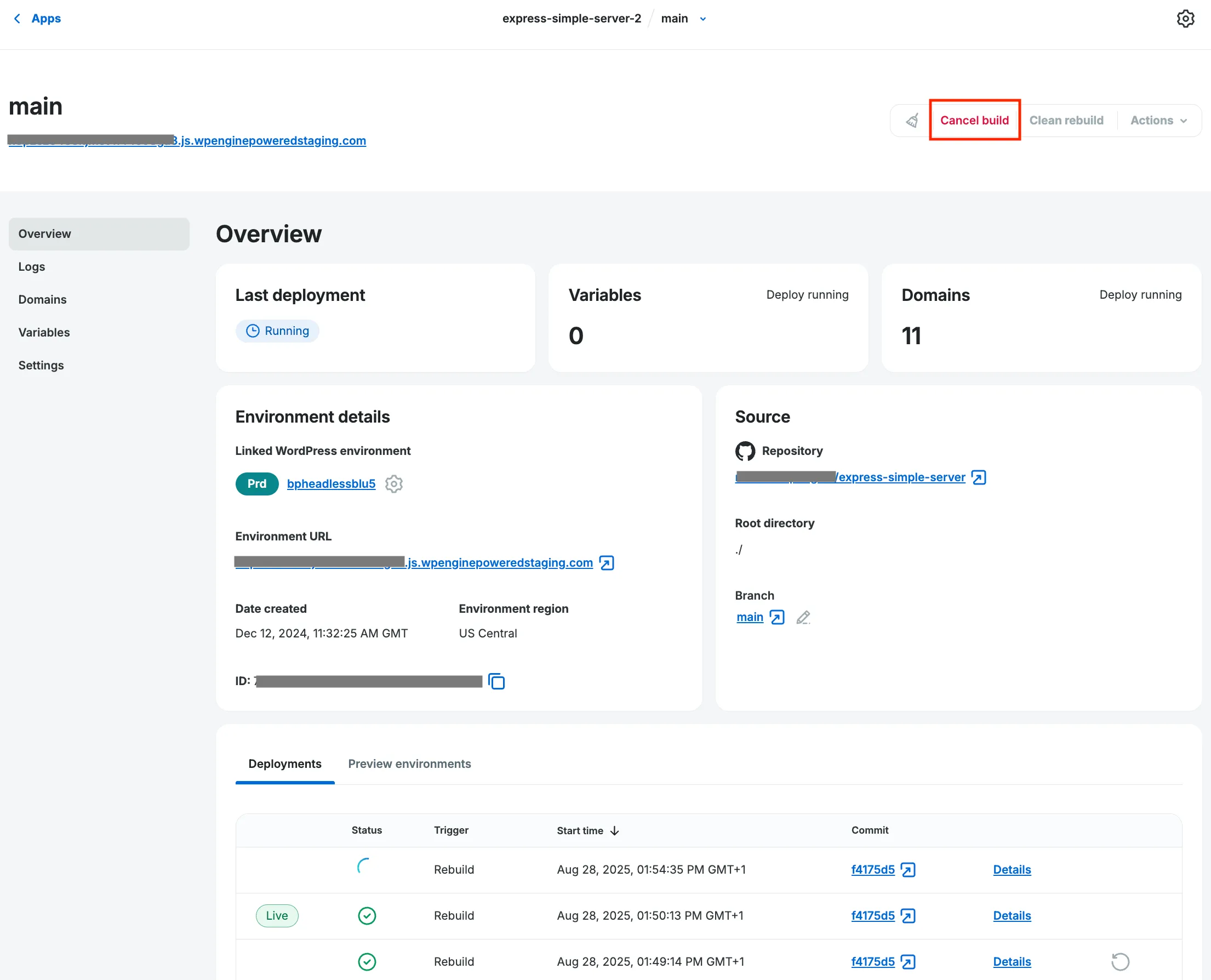Edit branch using the pencil icon

click(803, 618)
